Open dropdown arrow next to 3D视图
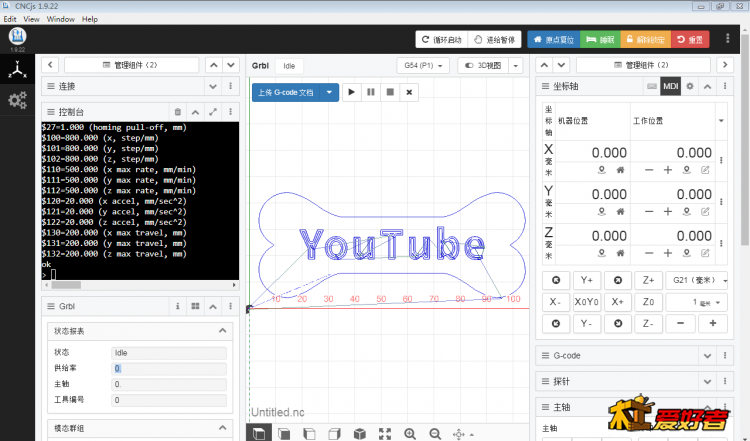Image resolution: width=750 pixels, height=441 pixels. tap(516, 66)
